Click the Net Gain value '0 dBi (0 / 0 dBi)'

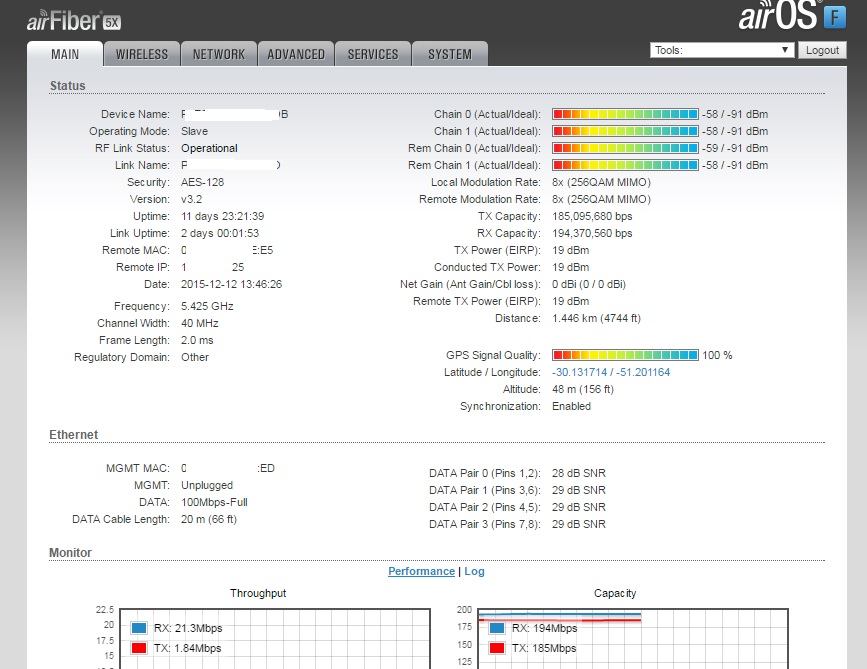click(589, 284)
